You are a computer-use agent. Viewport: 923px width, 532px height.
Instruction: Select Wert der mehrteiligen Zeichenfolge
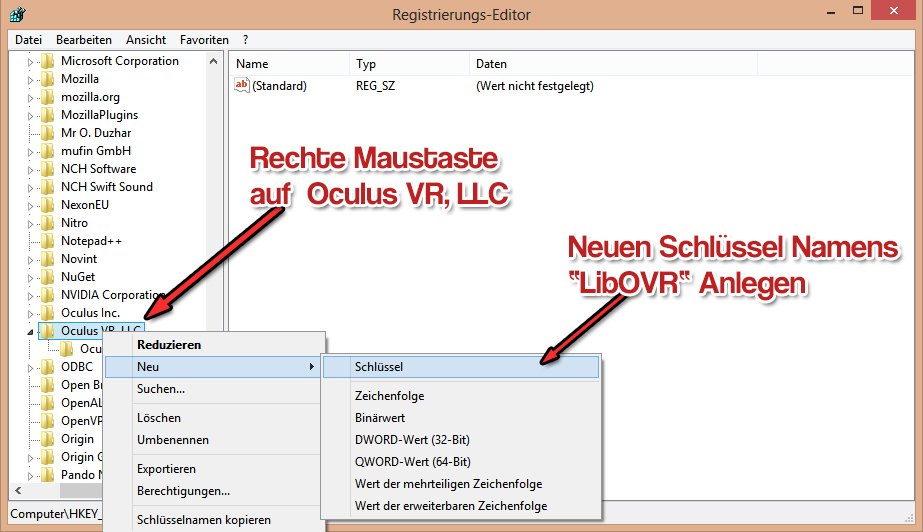[461, 484]
